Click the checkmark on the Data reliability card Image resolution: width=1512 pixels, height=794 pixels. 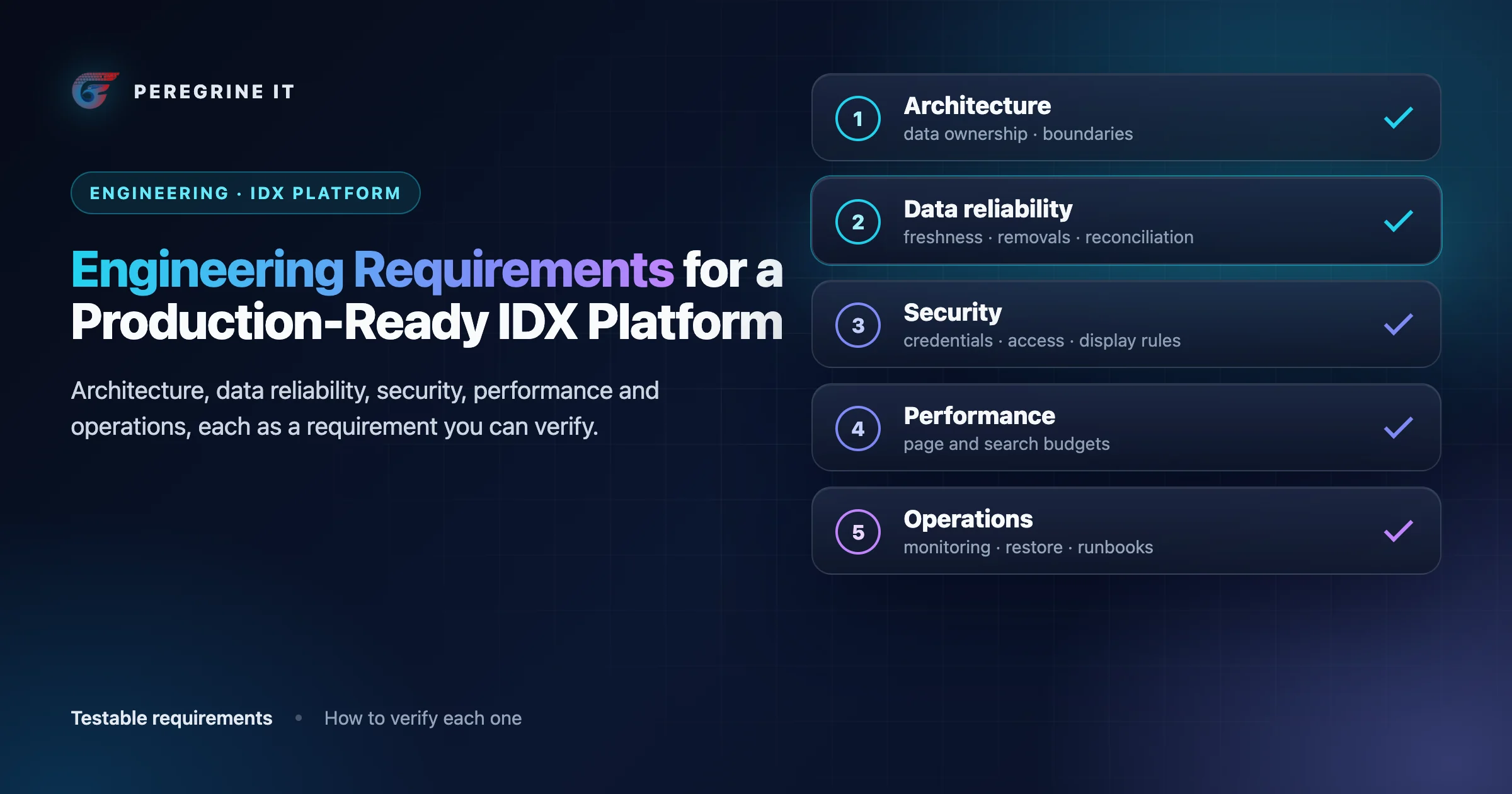pyautogui.click(x=1399, y=221)
